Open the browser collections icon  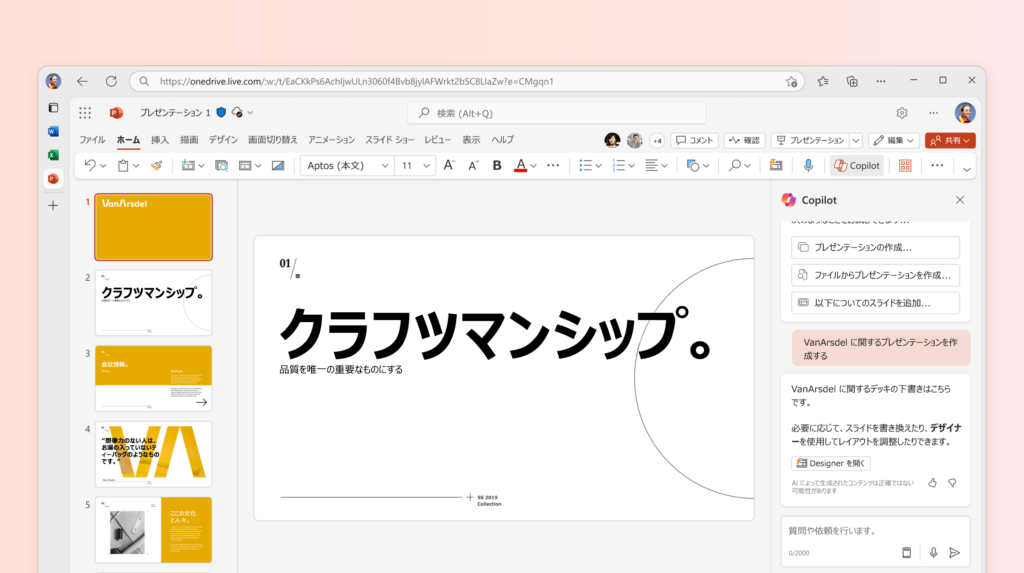[x=852, y=81]
